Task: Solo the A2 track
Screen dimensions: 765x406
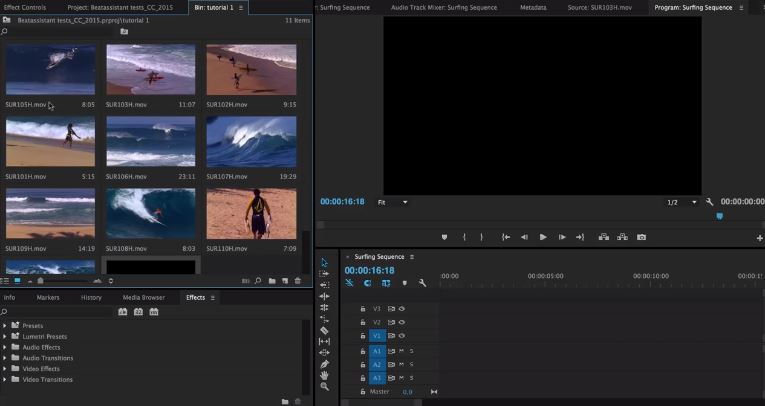Action: point(412,365)
